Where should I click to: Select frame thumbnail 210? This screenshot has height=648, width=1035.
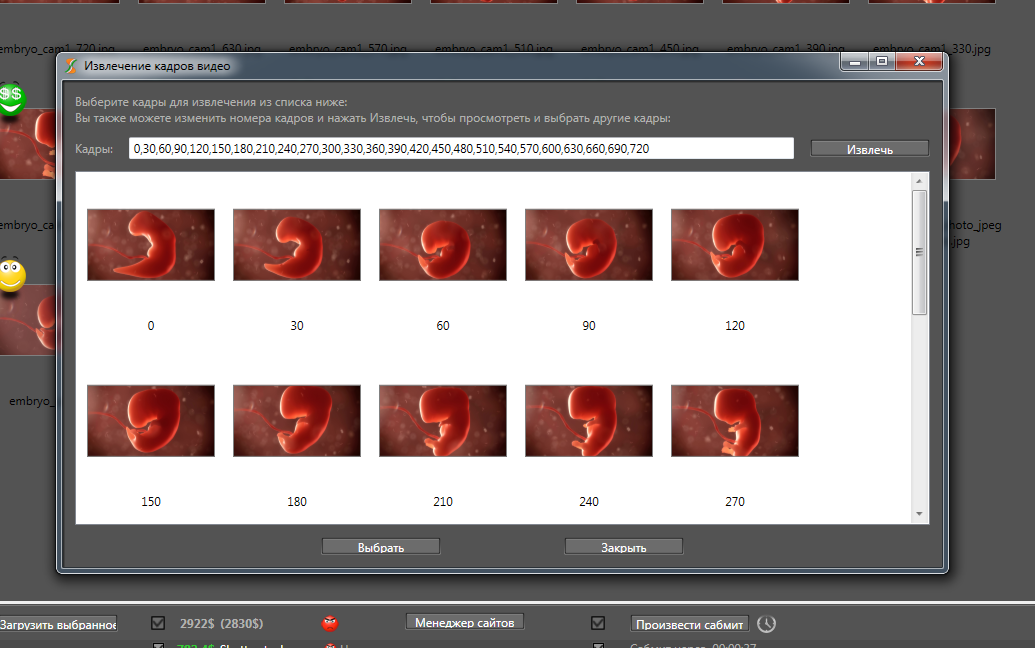point(443,421)
